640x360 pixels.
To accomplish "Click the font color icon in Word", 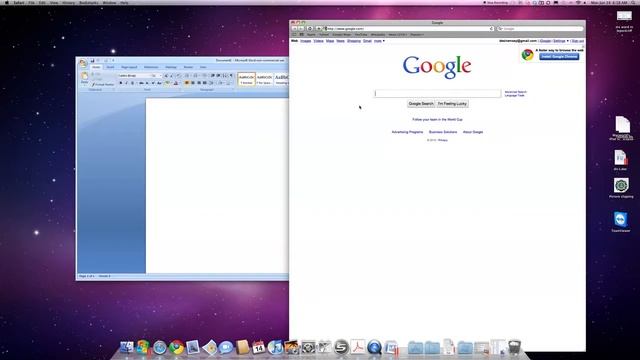I will pyautogui.click(x=176, y=83).
